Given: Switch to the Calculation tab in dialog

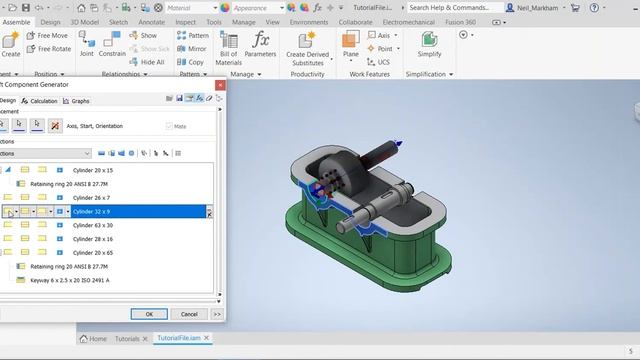Looking at the screenshot, I should 40,101.
